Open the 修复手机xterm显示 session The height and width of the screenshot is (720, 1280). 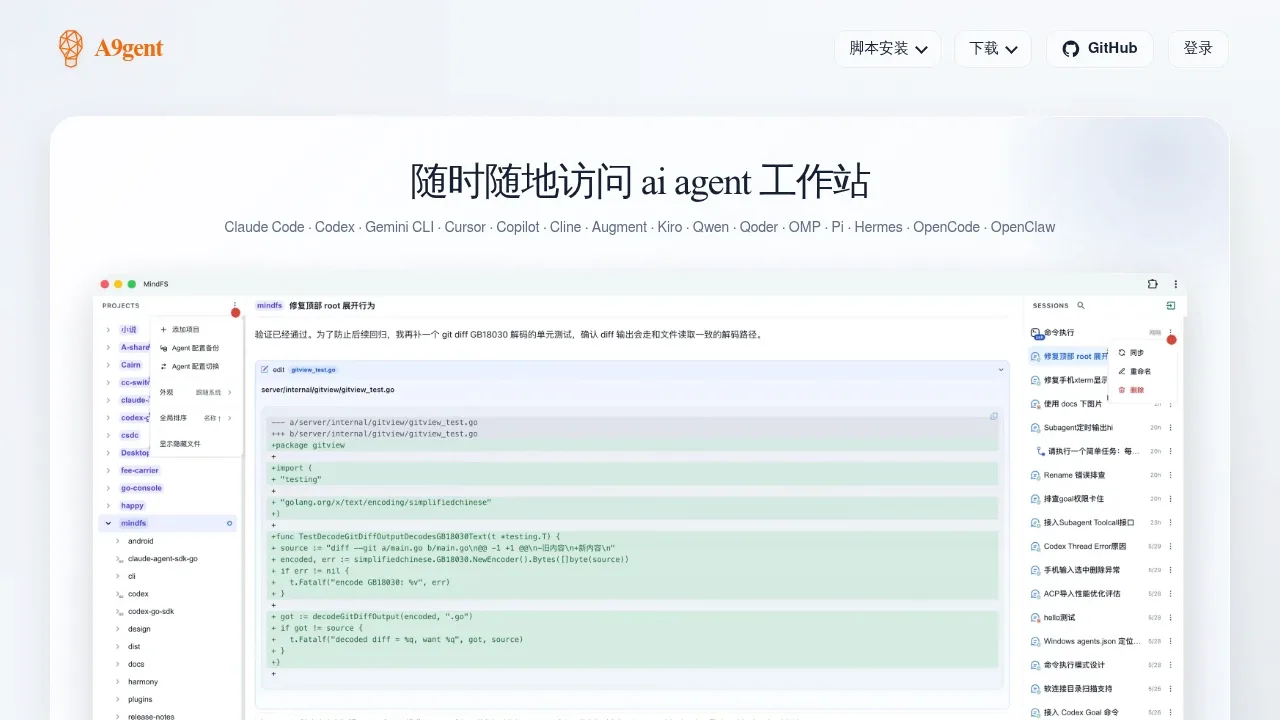[x=1076, y=380]
